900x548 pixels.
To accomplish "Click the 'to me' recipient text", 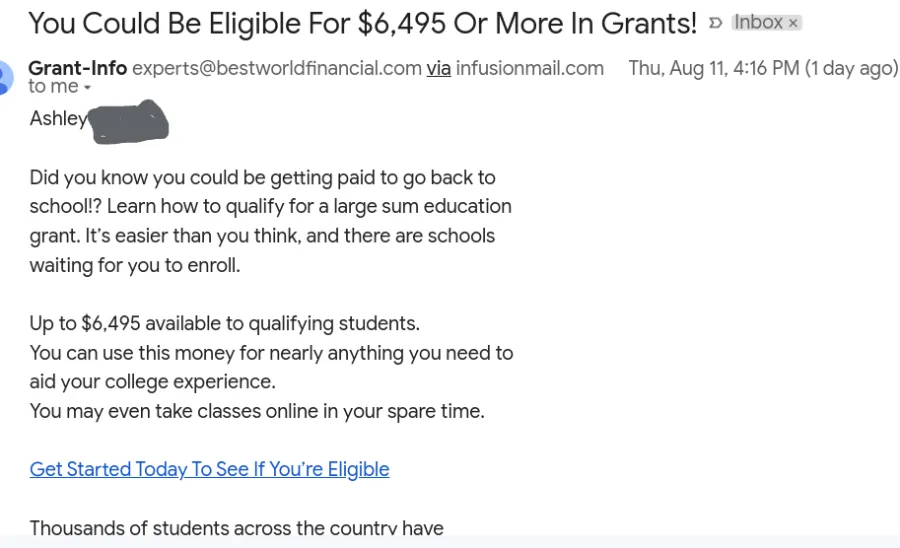I will [53, 87].
